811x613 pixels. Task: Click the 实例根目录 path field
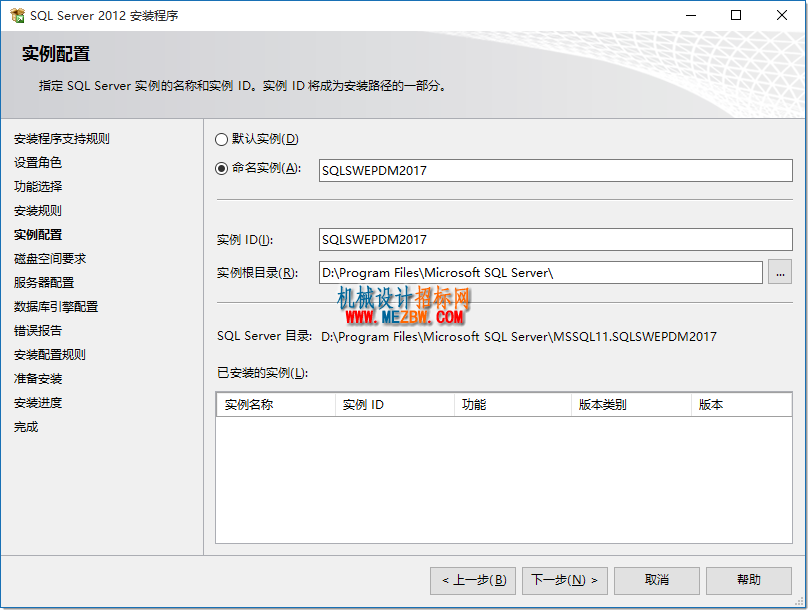540,273
